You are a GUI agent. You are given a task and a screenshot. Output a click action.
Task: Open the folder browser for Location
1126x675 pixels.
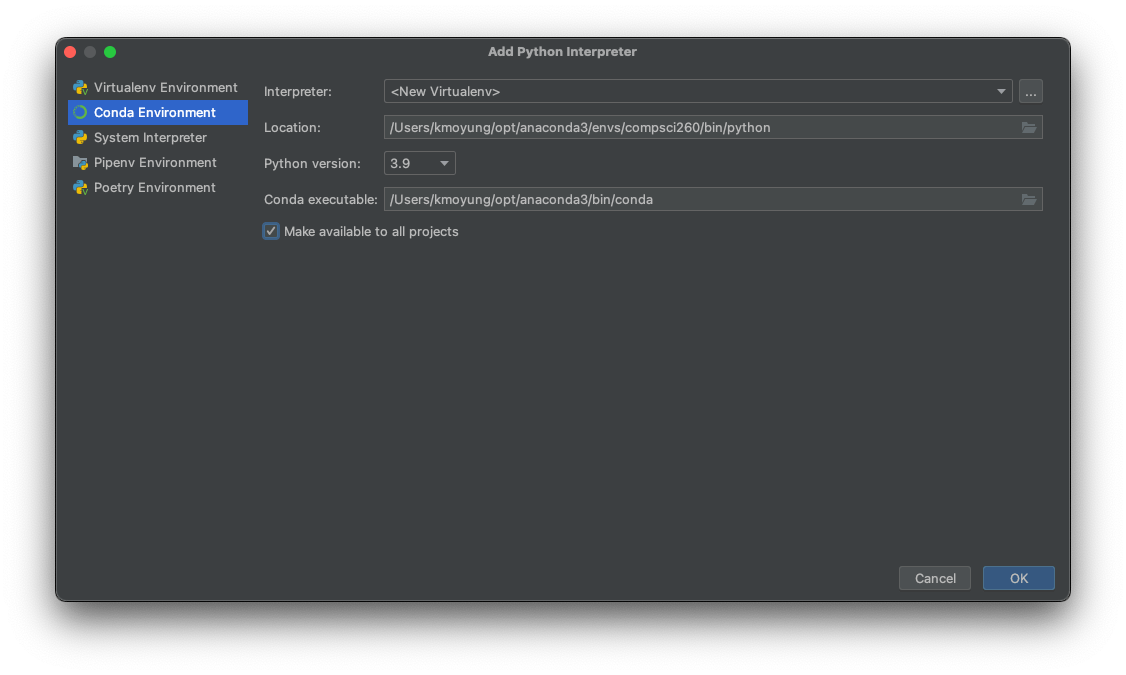pyautogui.click(x=1029, y=127)
